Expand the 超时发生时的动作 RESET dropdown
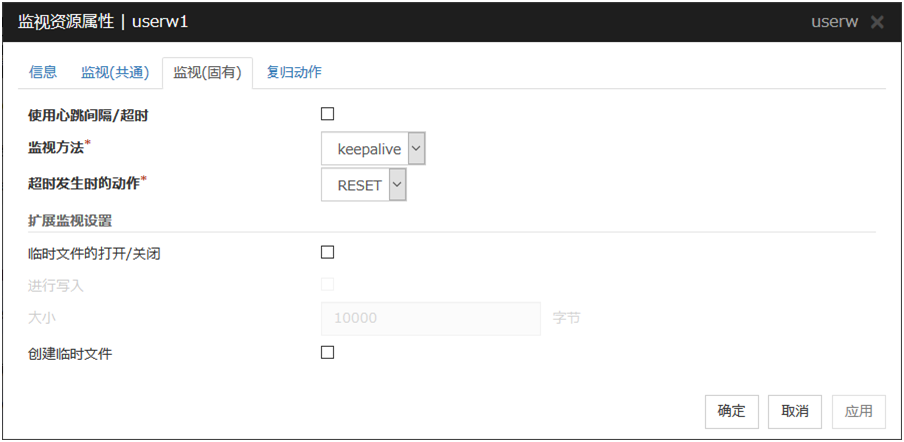Screen dimensions: 904x442 (x=364, y=185)
